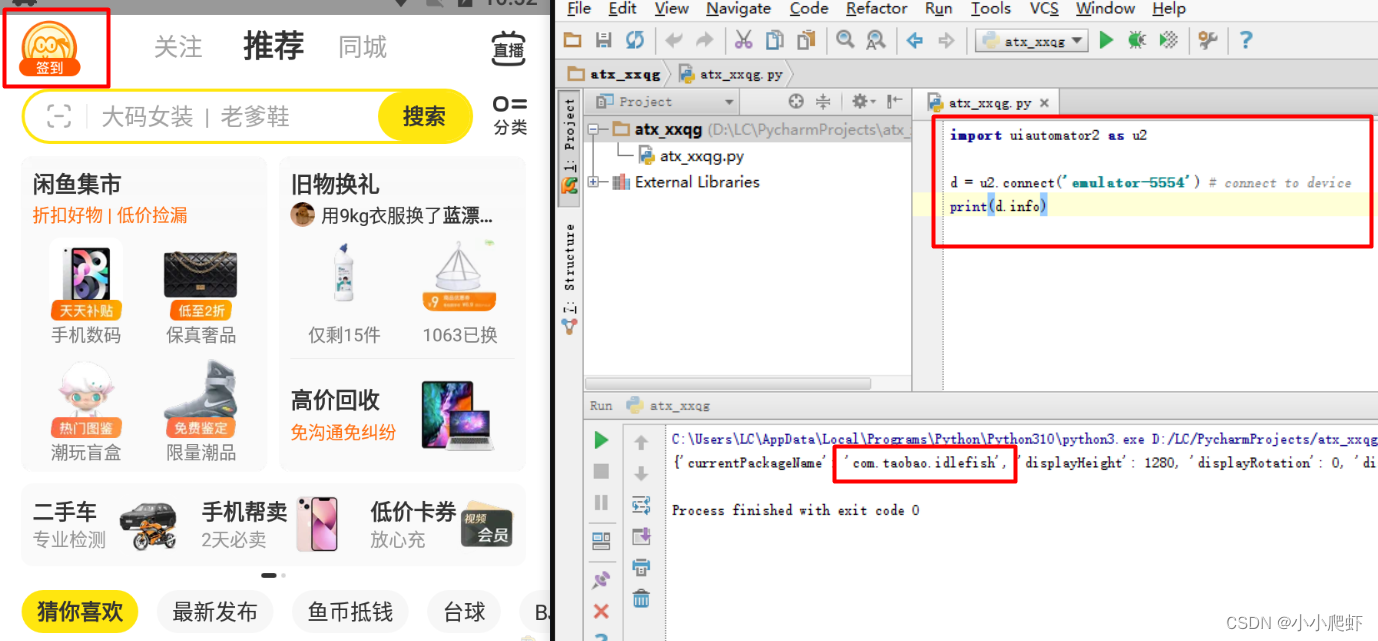This screenshot has height=641, width=1378.
Task: Click the Help question mark icon
Action: [x=1245, y=40]
